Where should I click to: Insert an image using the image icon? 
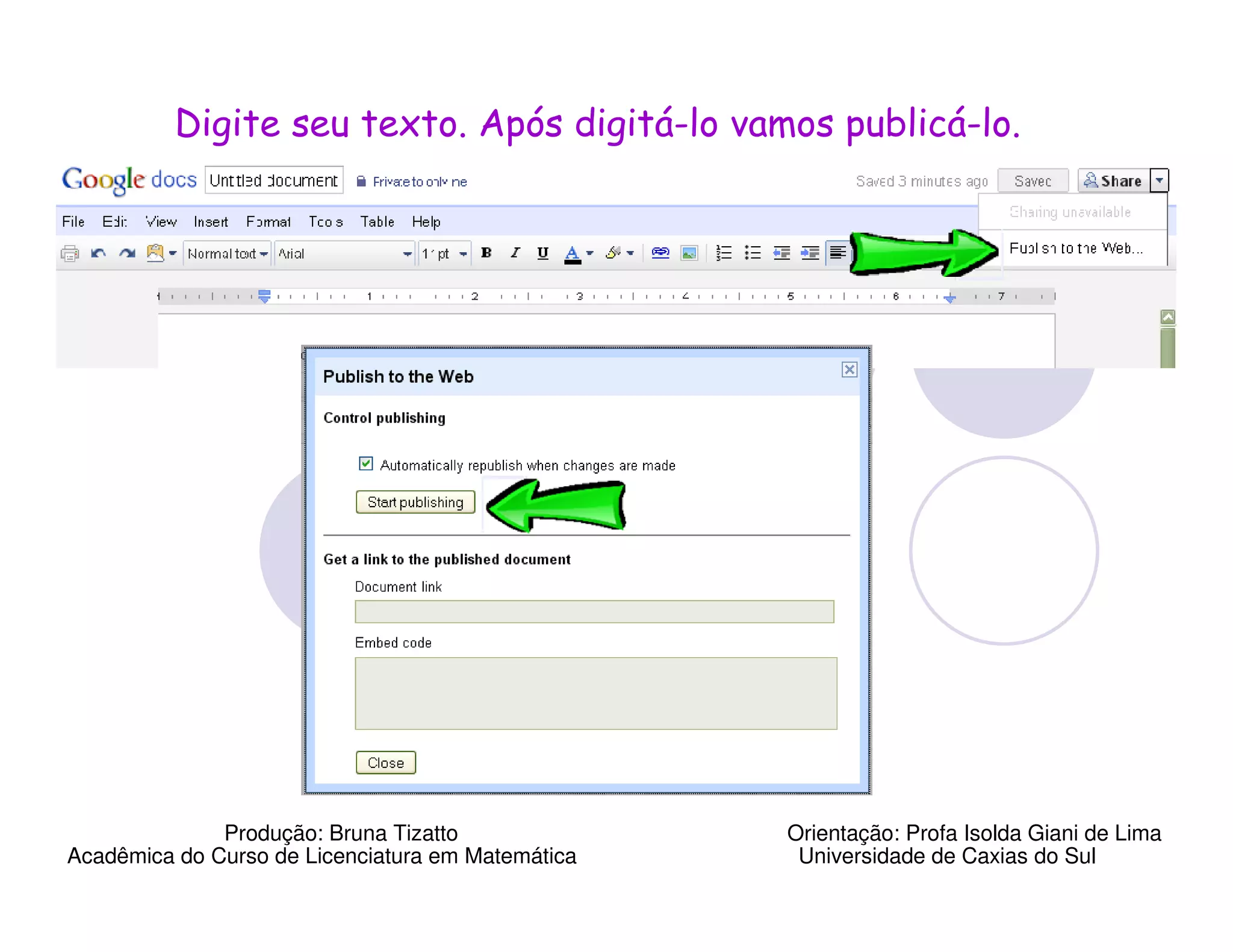[689, 253]
